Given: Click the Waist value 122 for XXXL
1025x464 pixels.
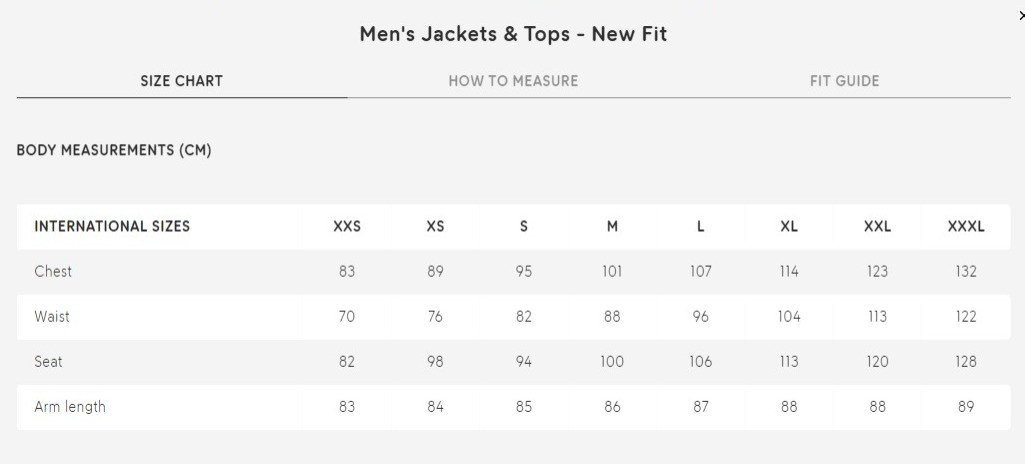Looking at the screenshot, I should pyautogui.click(x=966, y=316).
